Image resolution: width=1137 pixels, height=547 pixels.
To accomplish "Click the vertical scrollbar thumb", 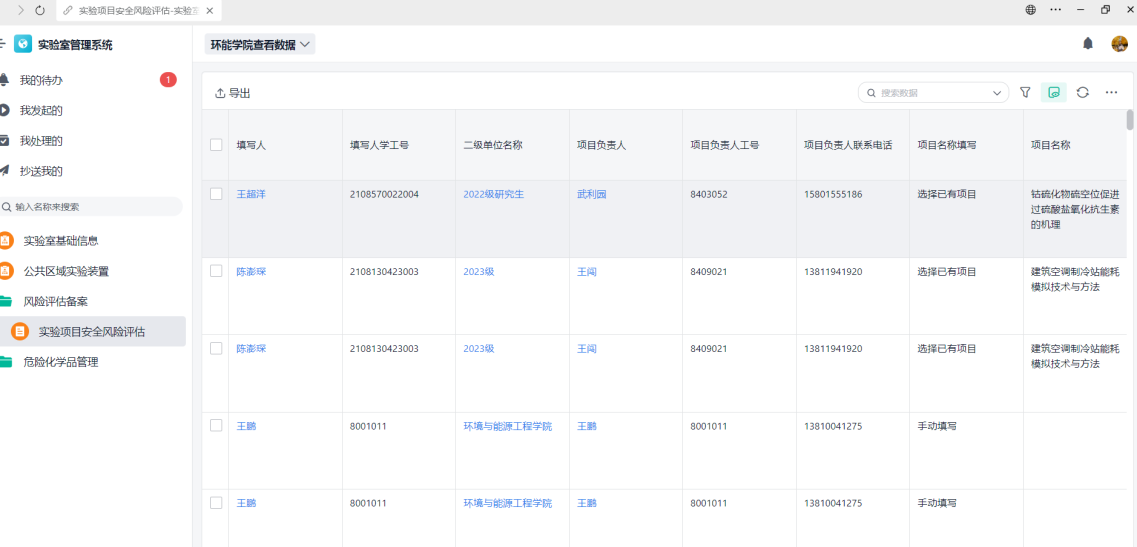I will click(1130, 120).
